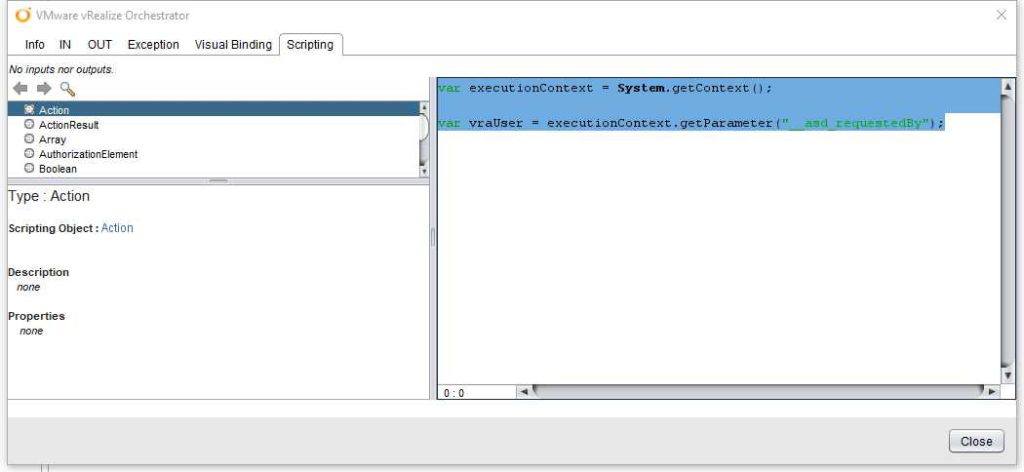Click the cursor position indicator 0 : 0

[x=454, y=393]
